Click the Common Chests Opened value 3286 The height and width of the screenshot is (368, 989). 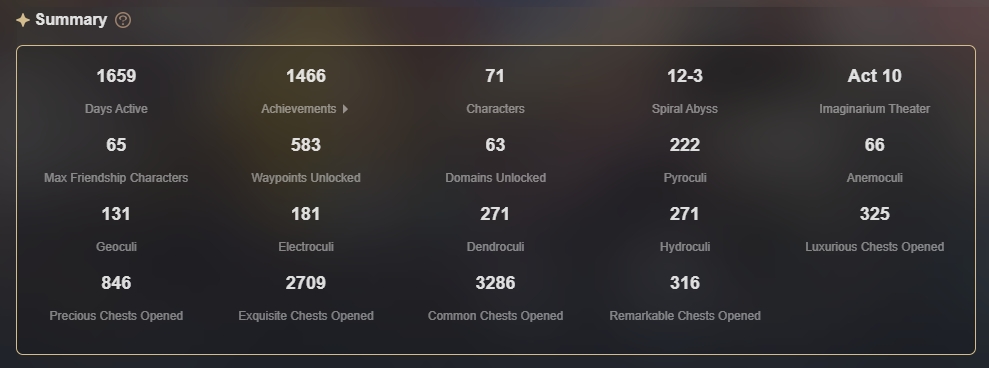point(495,283)
